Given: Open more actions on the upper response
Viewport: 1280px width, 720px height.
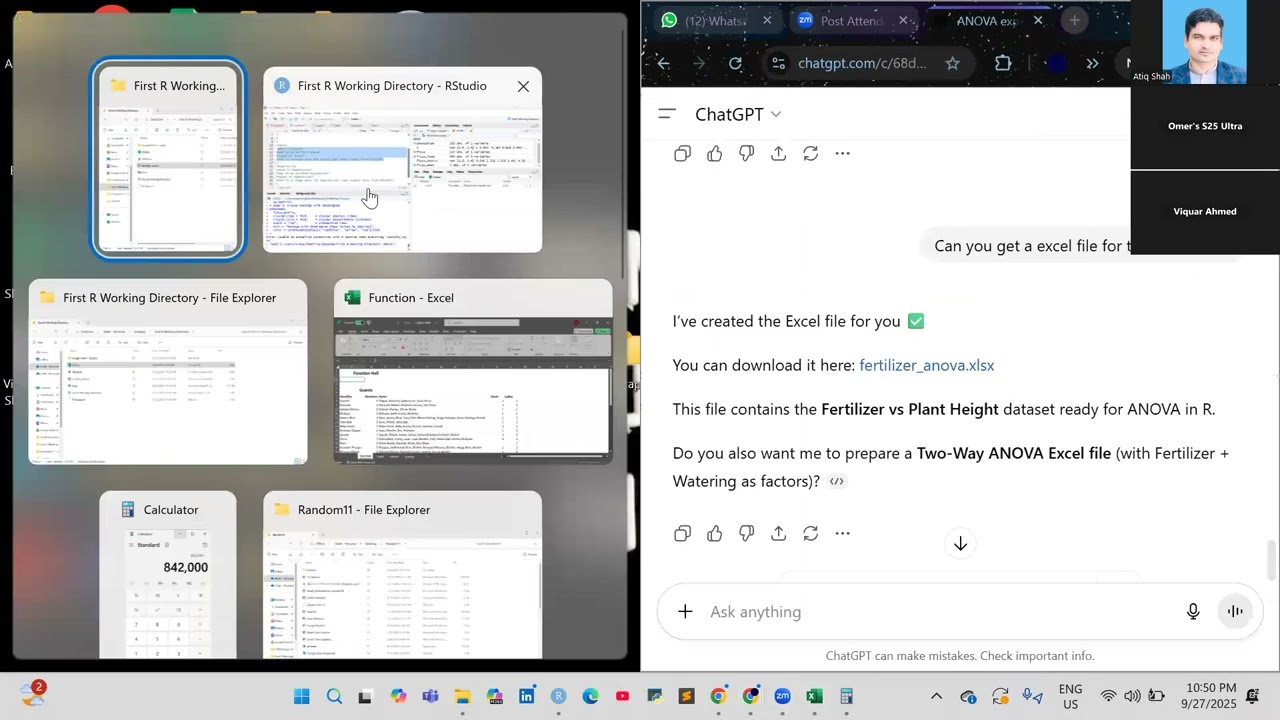Looking at the screenshot, I should pyautogui.click(x=842, y=153).
